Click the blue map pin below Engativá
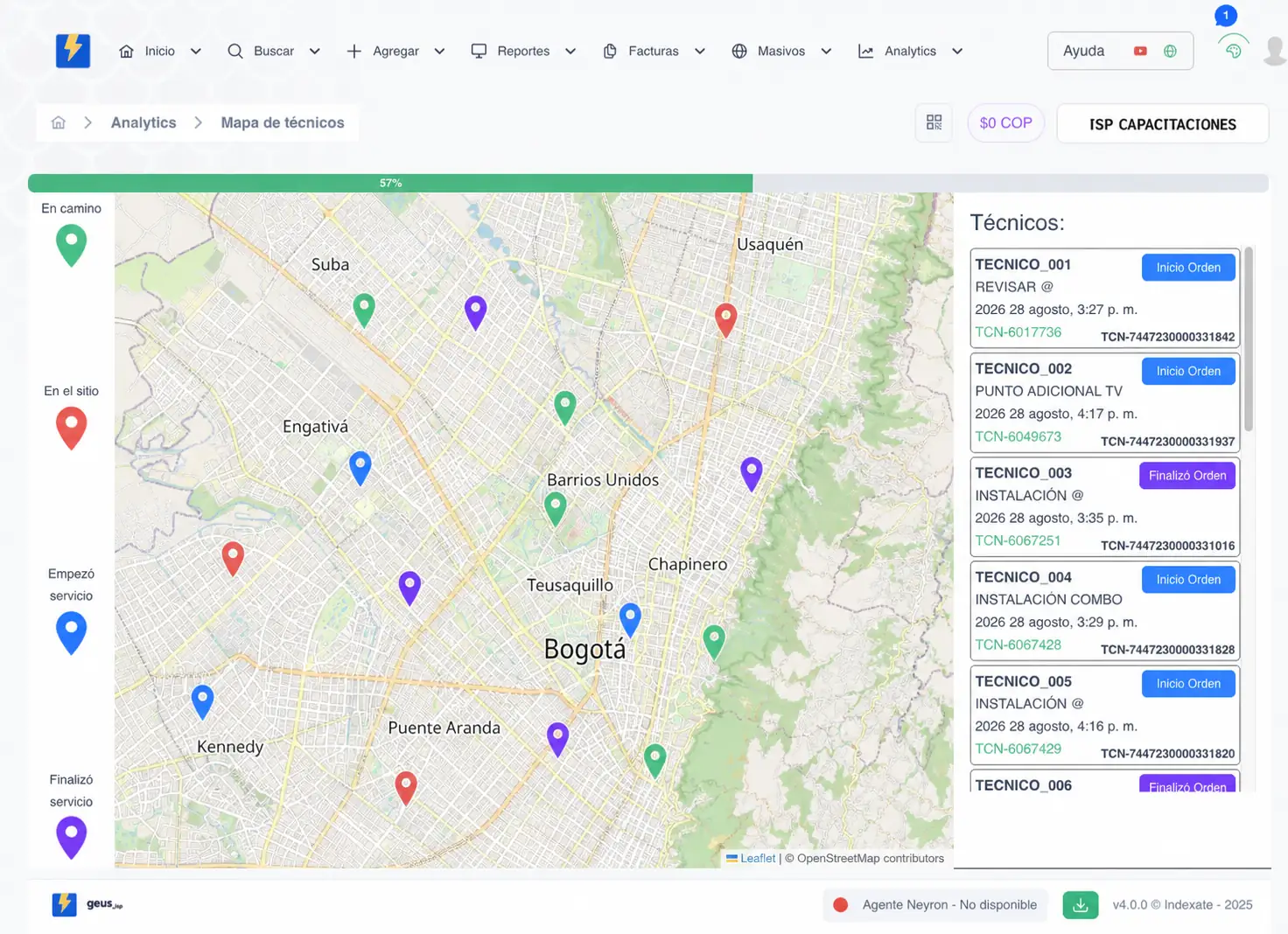This screenshot has height=934, width=1288. [x=360, y=468]
